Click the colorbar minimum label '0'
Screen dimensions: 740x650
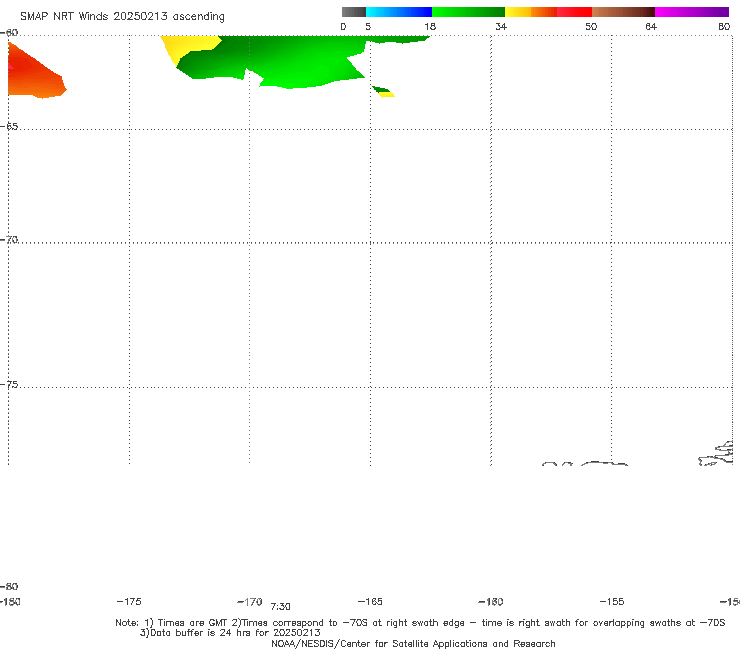click(x=344, y=26)
